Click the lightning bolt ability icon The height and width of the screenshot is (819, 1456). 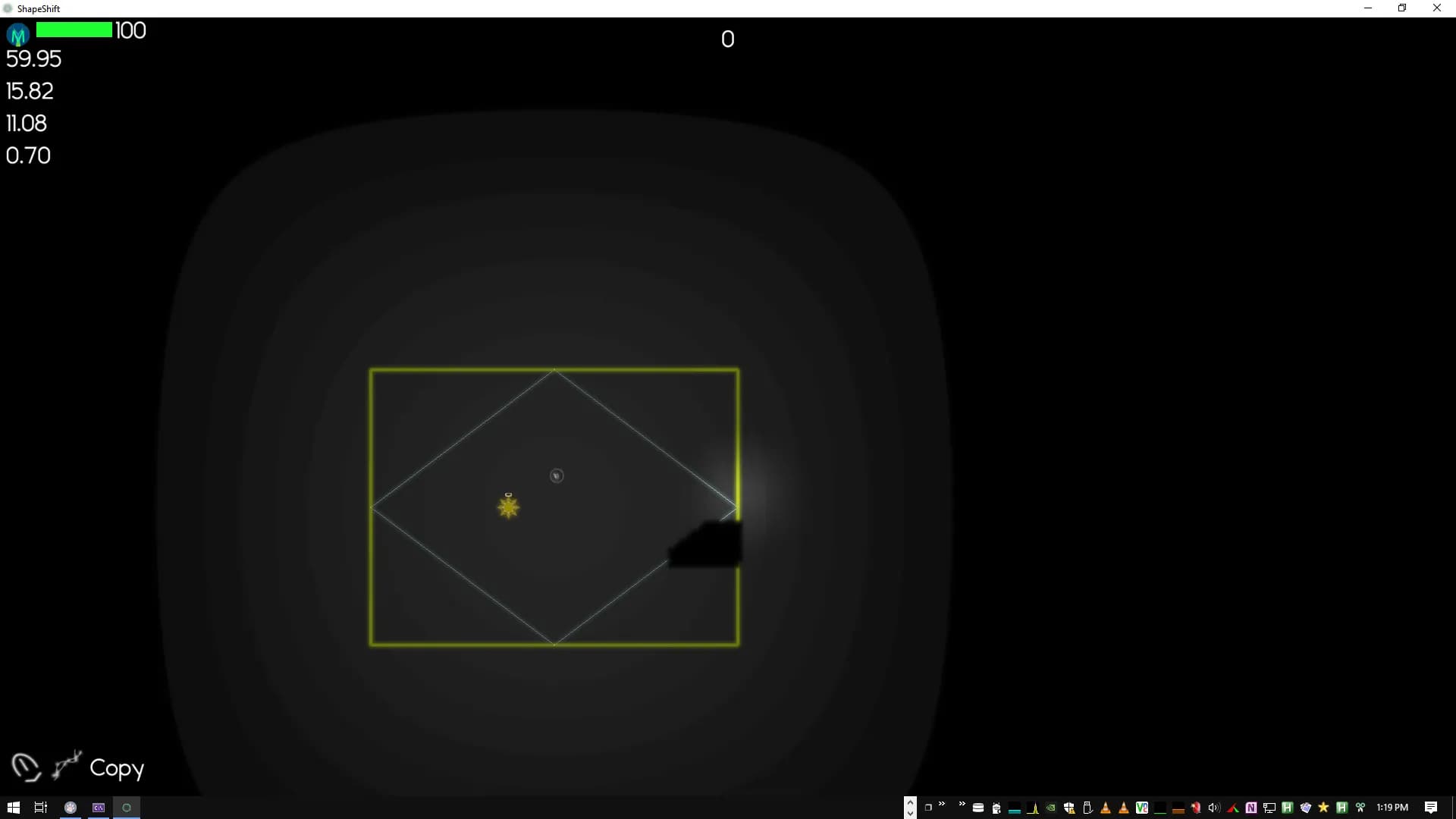(67, 764)
